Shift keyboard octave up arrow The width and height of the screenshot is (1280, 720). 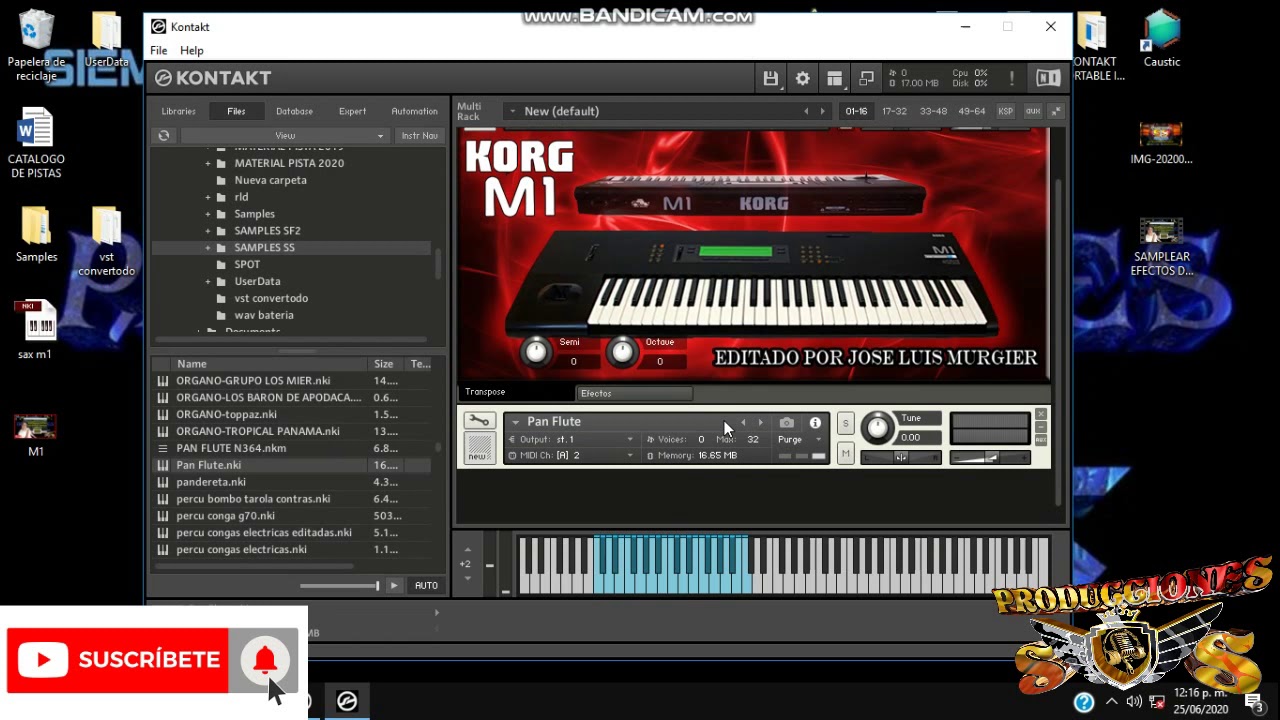click(x=467, y=549)
